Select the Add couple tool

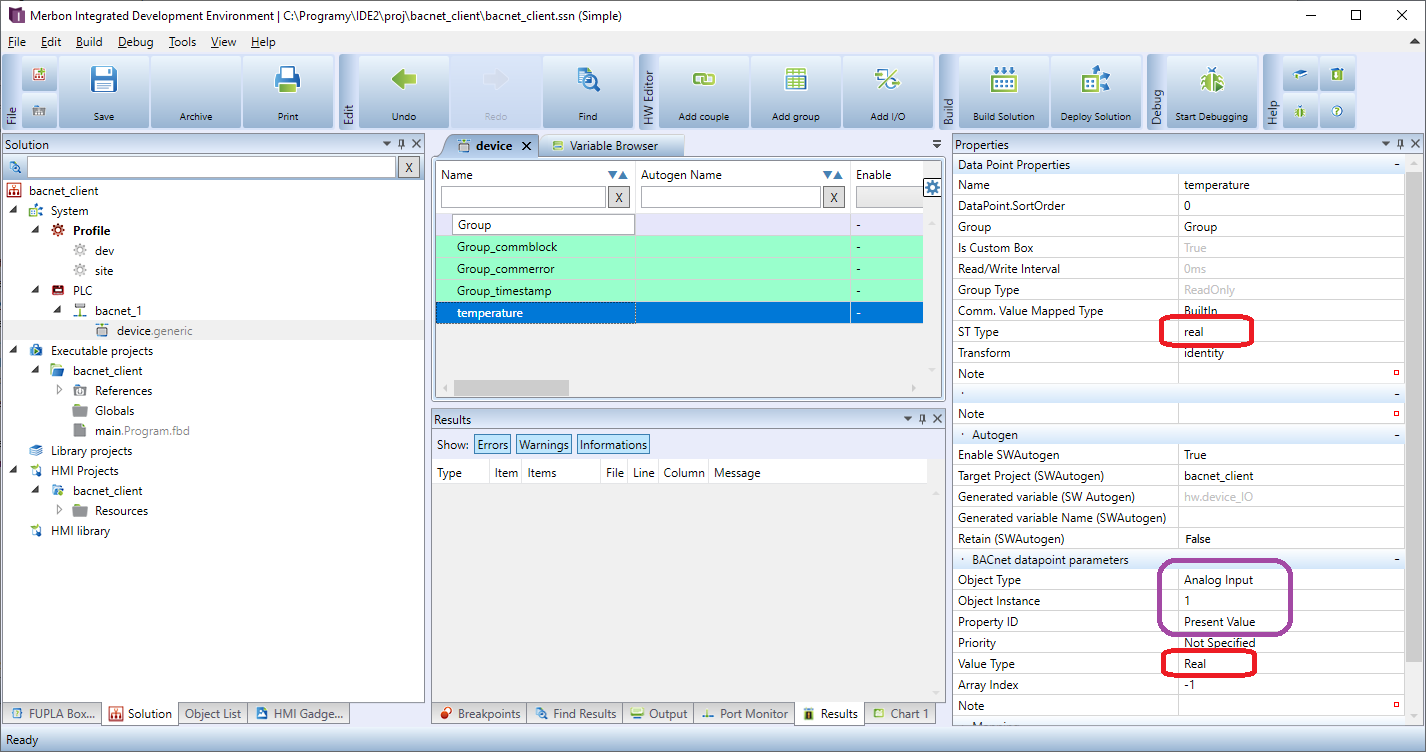(x=703, y=90)
